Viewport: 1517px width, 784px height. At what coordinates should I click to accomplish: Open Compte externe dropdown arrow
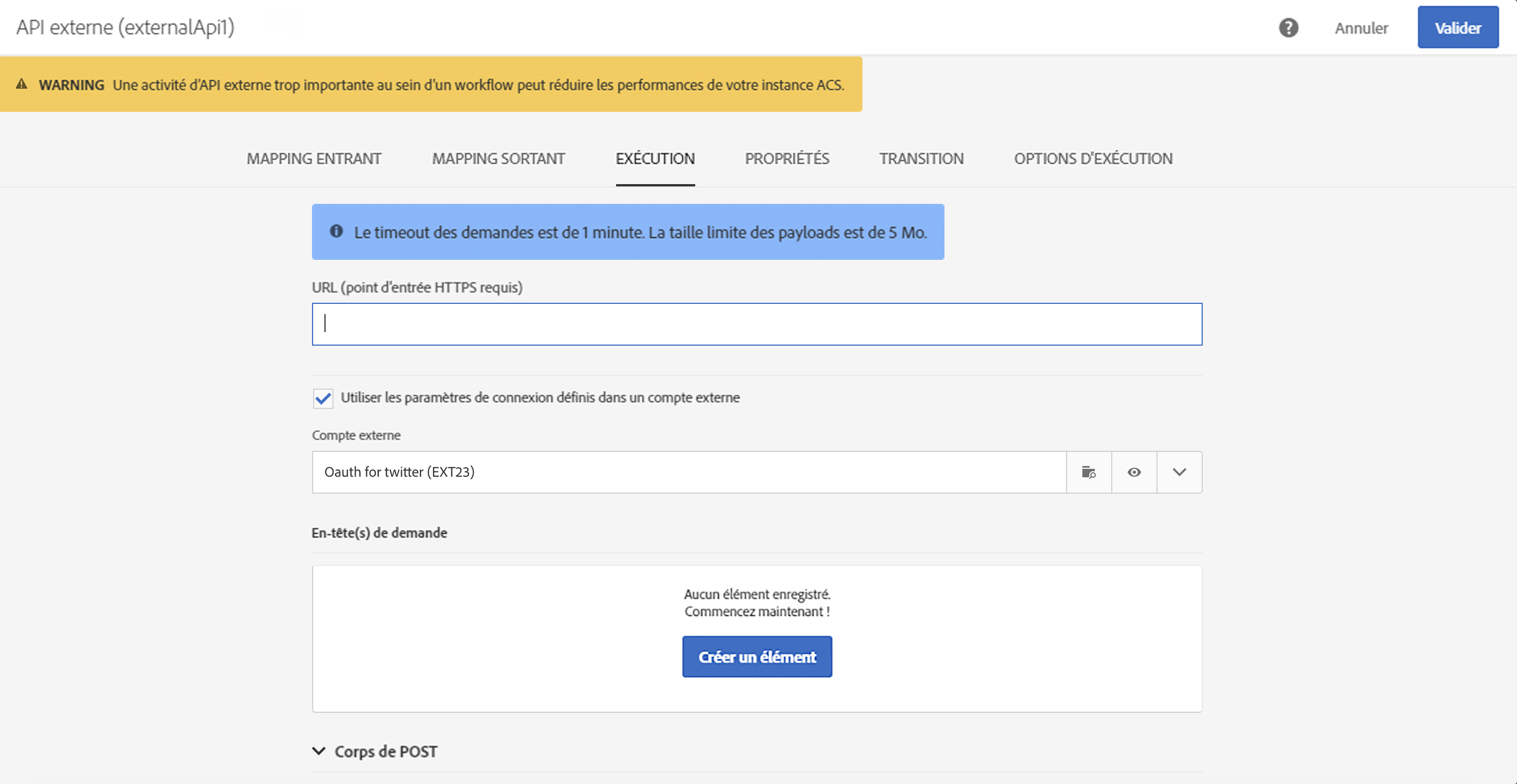point(1179,472)
